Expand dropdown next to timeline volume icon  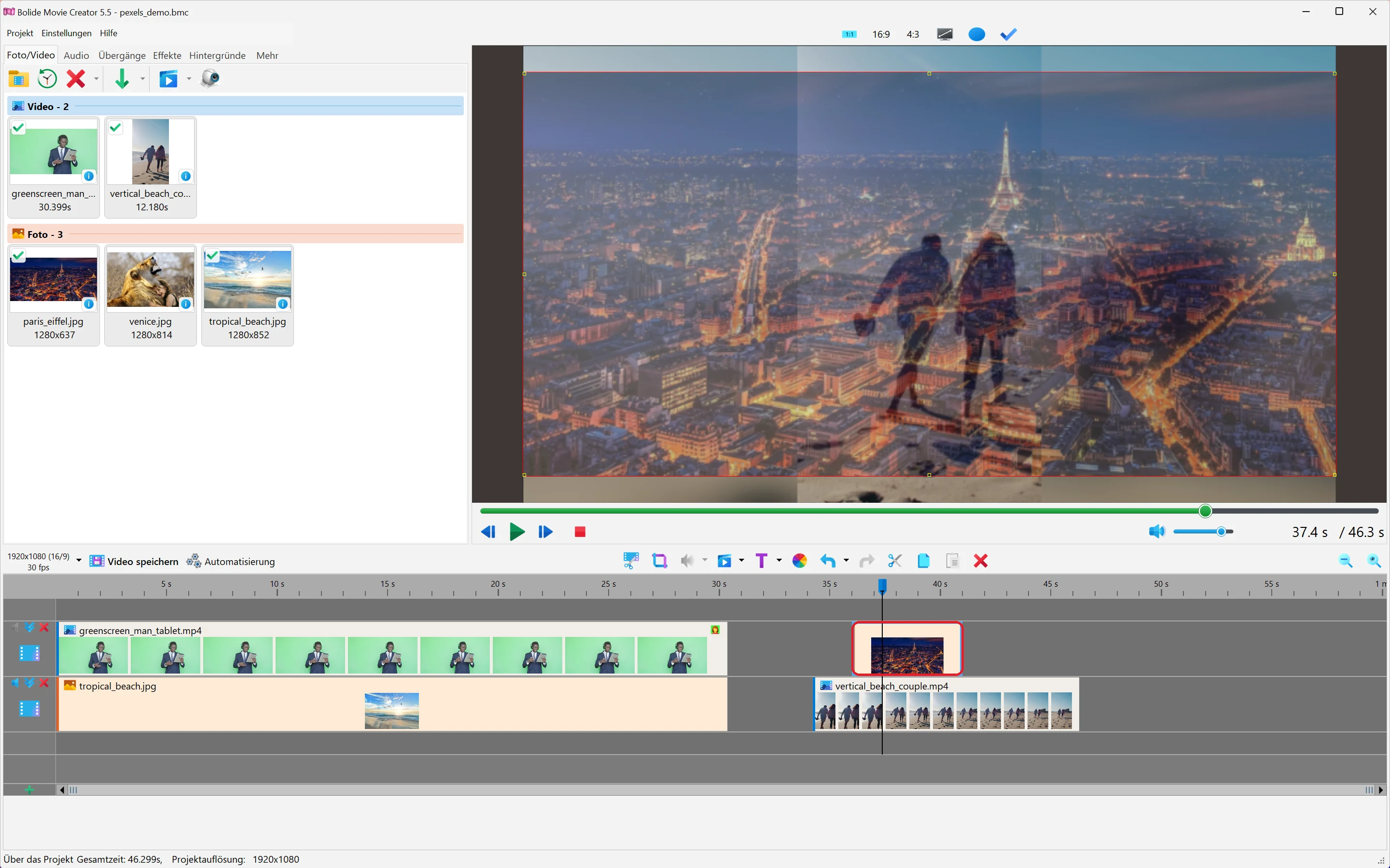[x=705, y=561]
